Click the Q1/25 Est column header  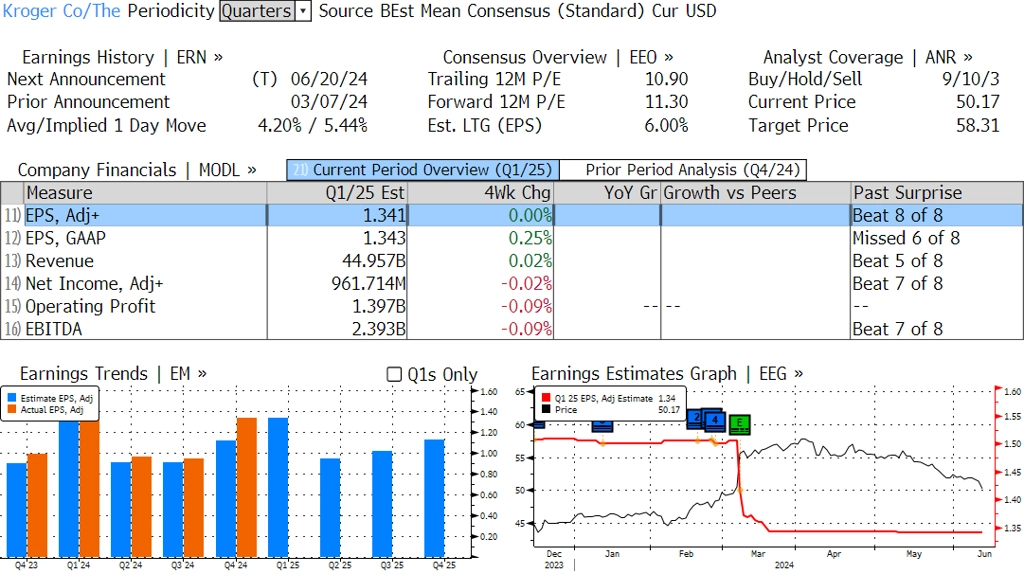tap(337, 193)
